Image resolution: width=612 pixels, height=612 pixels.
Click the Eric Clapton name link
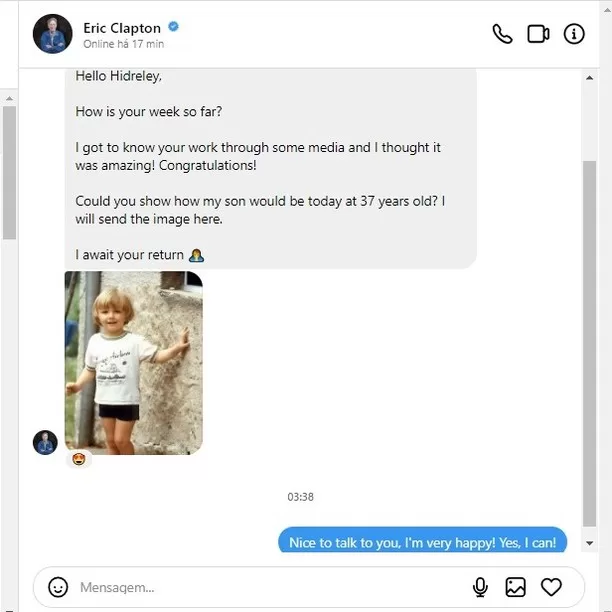122,28
